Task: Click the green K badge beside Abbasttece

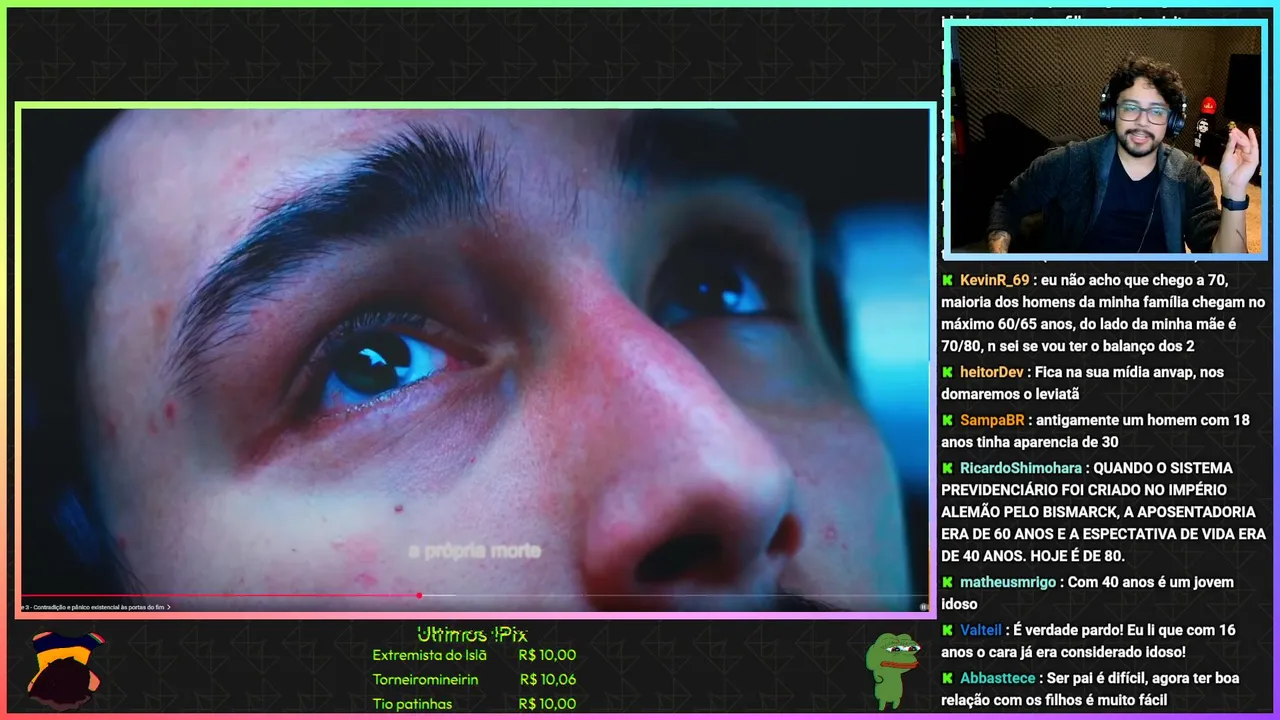Action: 947,678
